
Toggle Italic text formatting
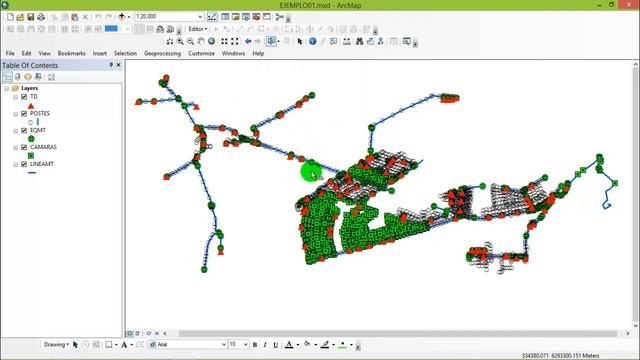click(265, 344)
